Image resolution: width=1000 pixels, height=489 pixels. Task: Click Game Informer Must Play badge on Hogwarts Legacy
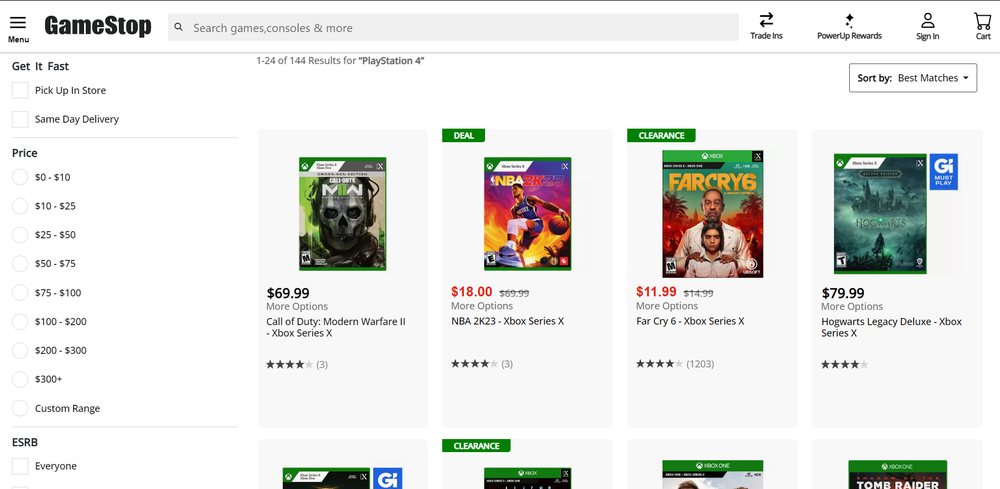coord(943,172)
